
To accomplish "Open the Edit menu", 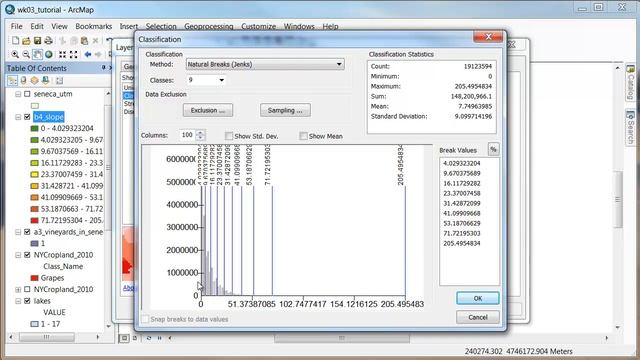I will pos(37,27).
